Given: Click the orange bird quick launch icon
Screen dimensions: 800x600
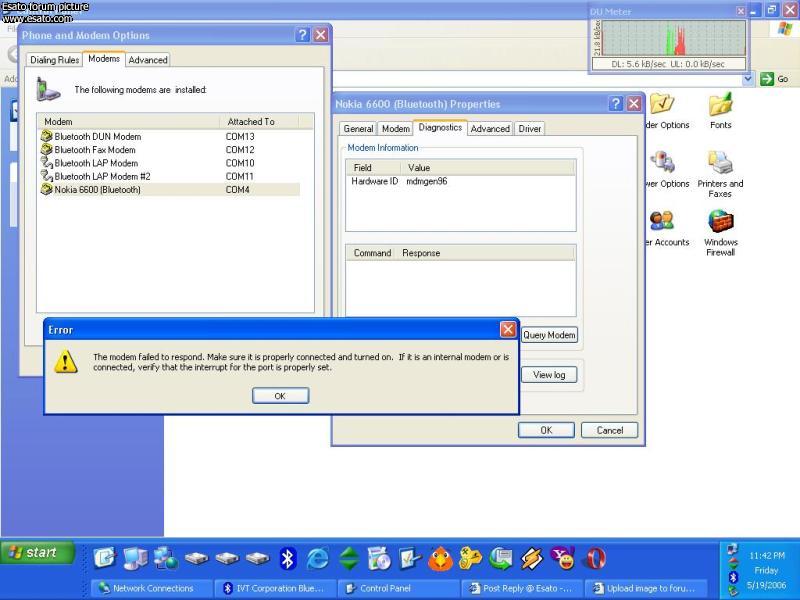Looking at the screenshot, I should tap(440, 558).
